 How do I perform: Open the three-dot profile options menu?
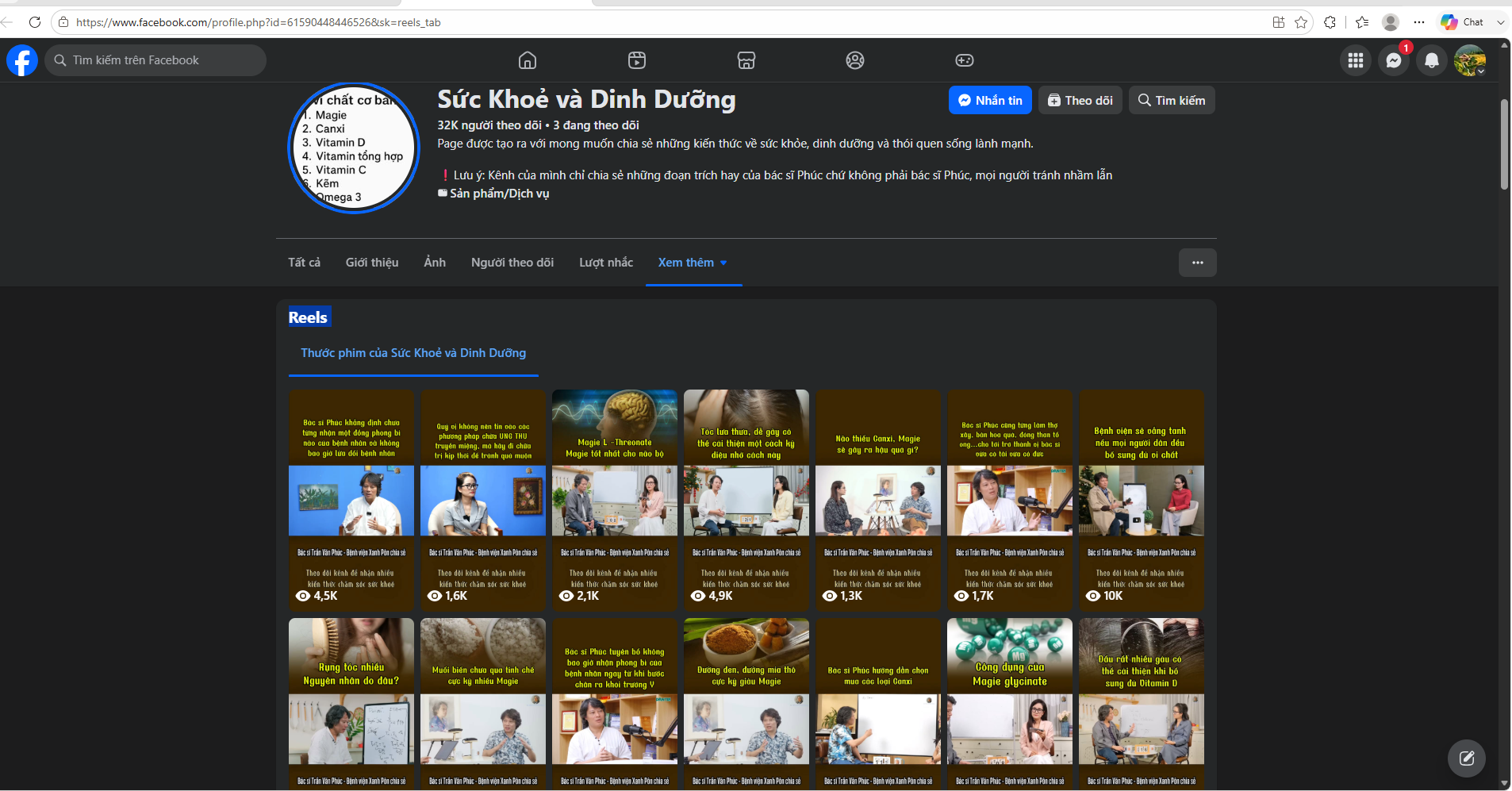pyautogui.click(x=1198, y=263)
